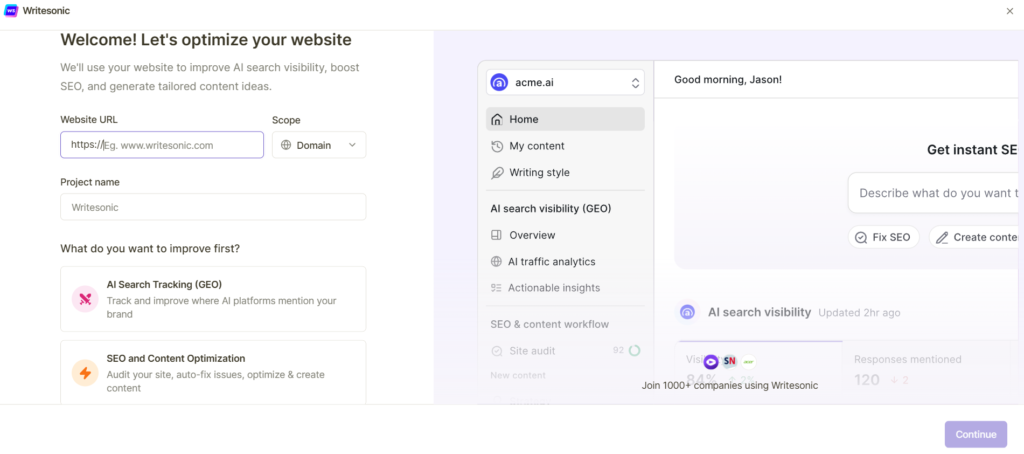Click the Fix SEO button
Viewport: 1024px width, 454px height.
[x=883, y=237]
